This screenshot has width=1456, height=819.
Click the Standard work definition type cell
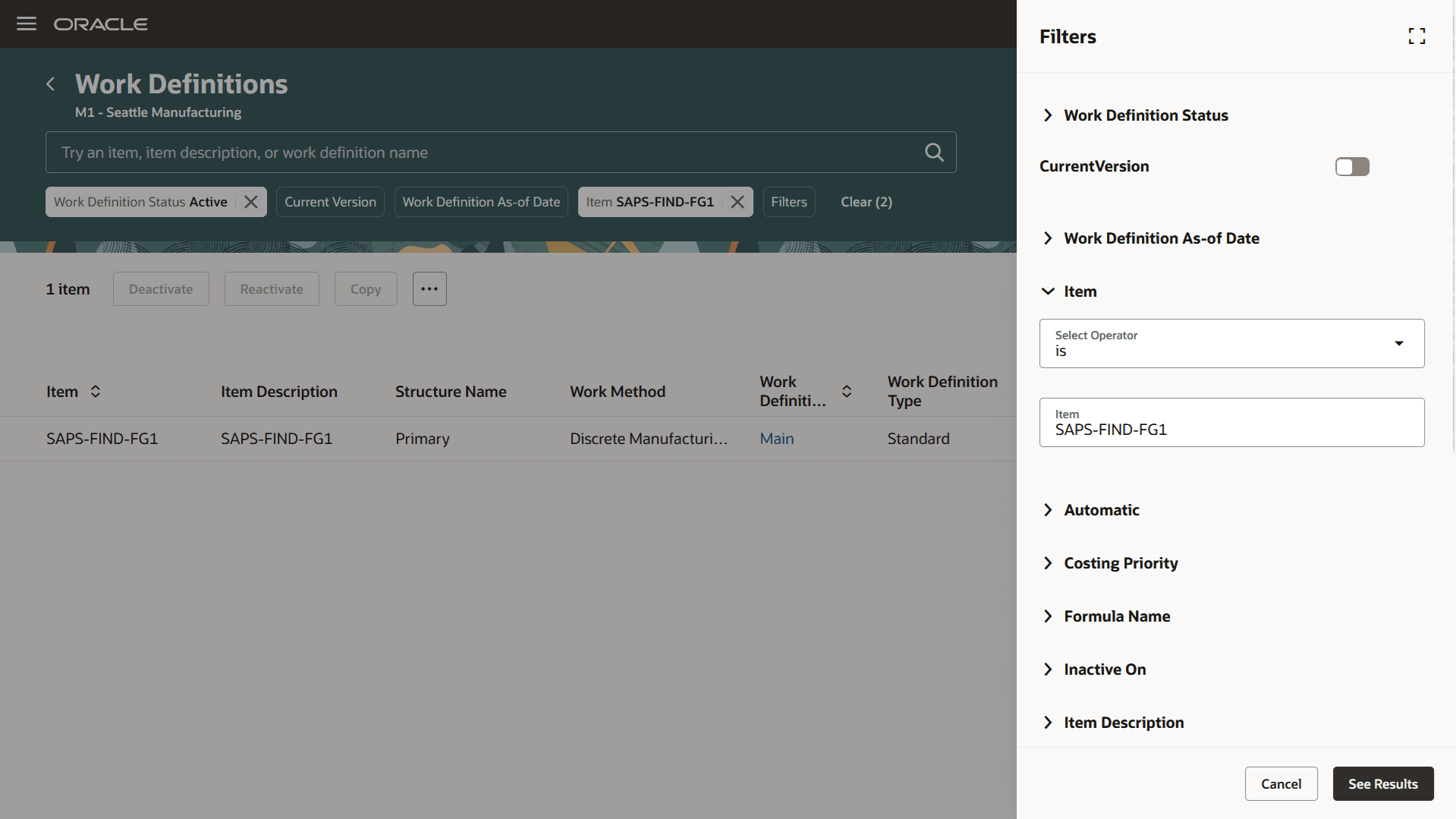tap(919, 439)
